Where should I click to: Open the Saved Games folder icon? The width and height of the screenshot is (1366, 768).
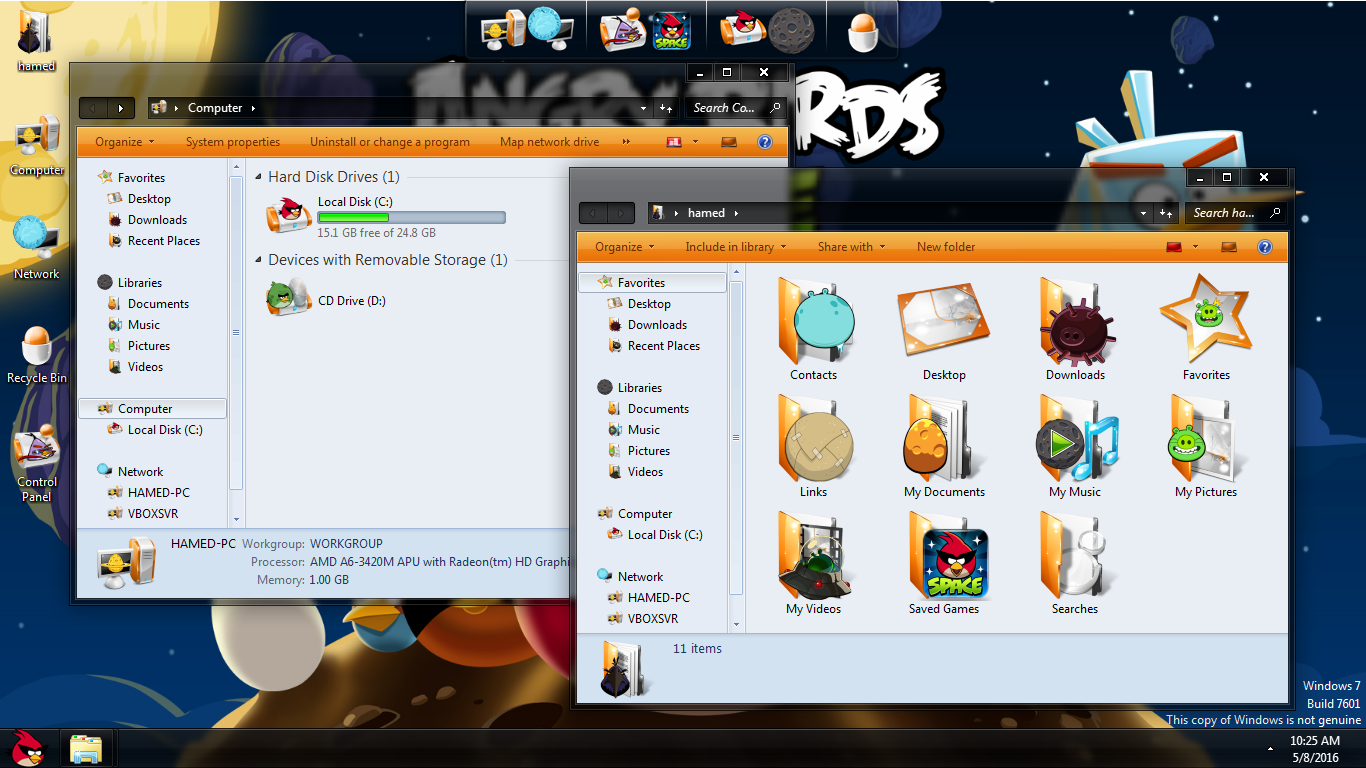click(x=944, y=562)
